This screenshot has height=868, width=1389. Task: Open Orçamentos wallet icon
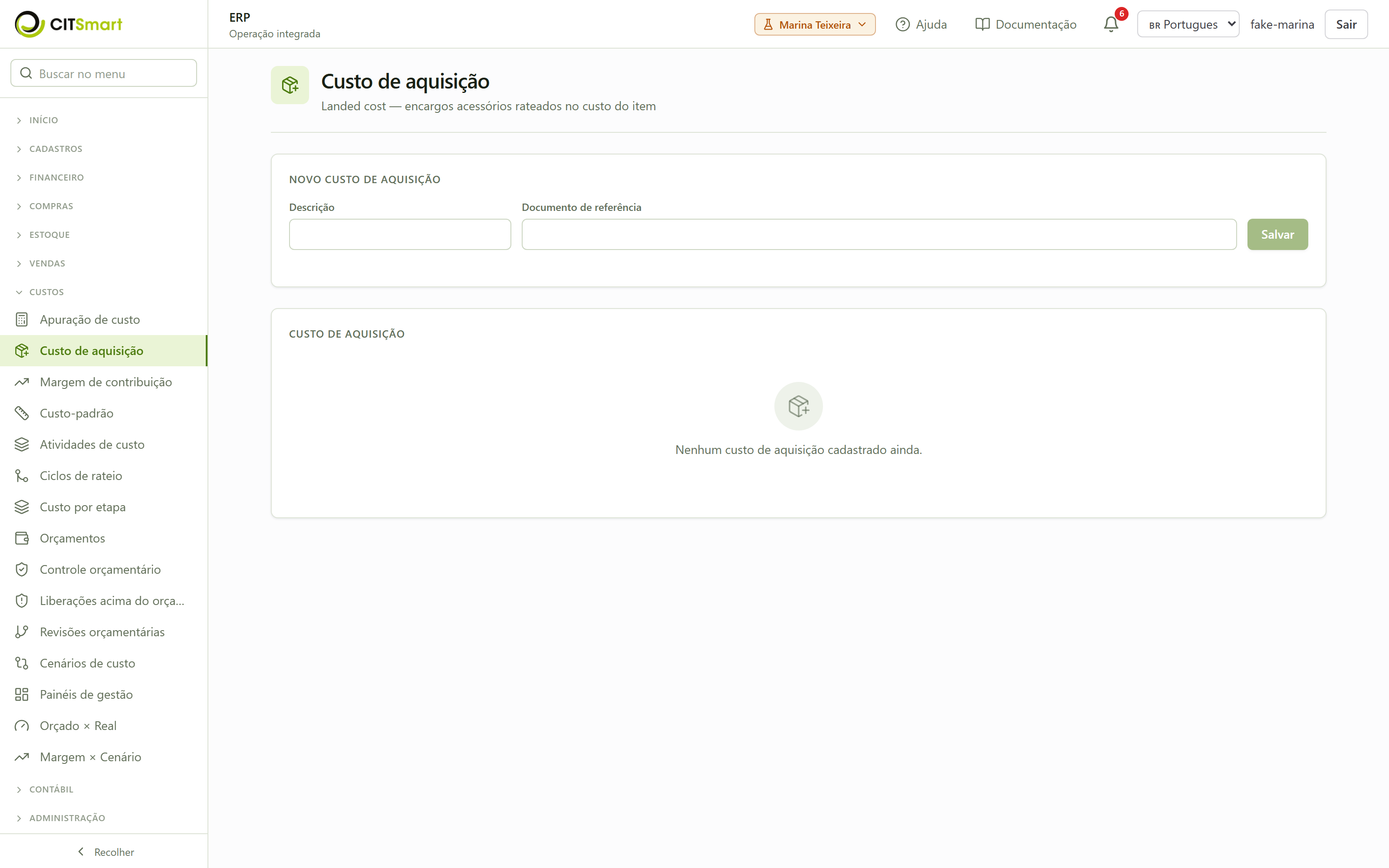22,538
